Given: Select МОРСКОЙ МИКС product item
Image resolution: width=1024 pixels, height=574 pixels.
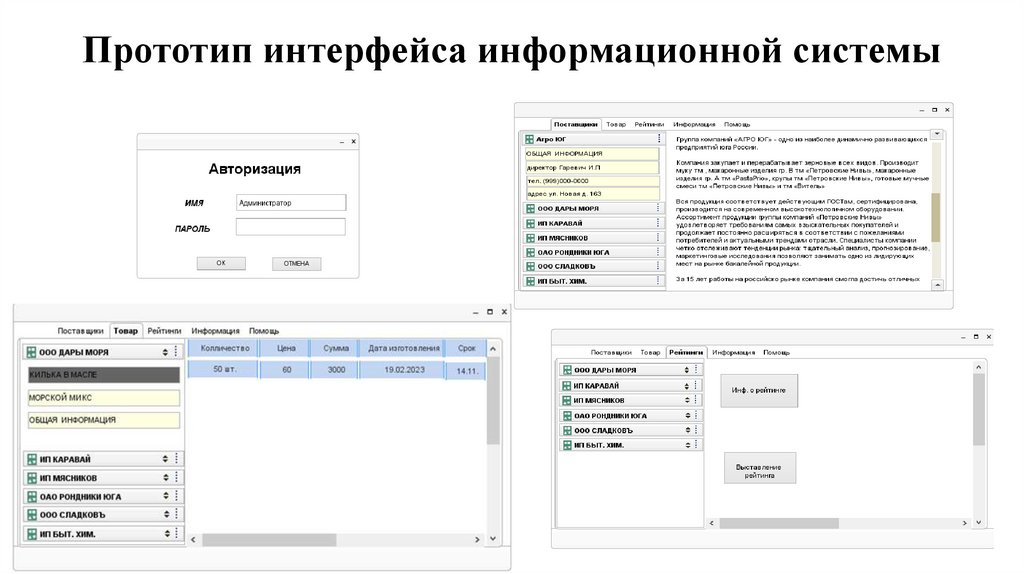Looking at the screenshot, I should [103, 398].
